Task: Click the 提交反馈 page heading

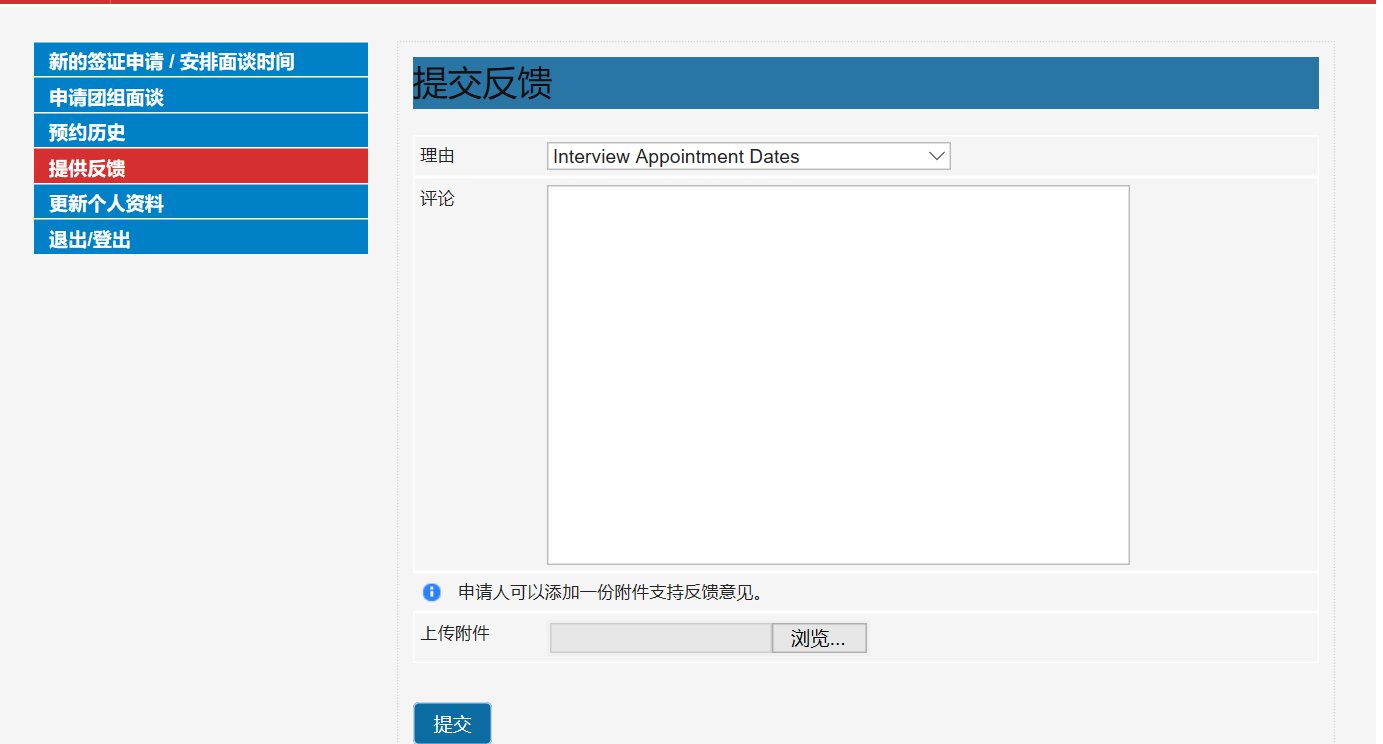Action: point(482,84)
